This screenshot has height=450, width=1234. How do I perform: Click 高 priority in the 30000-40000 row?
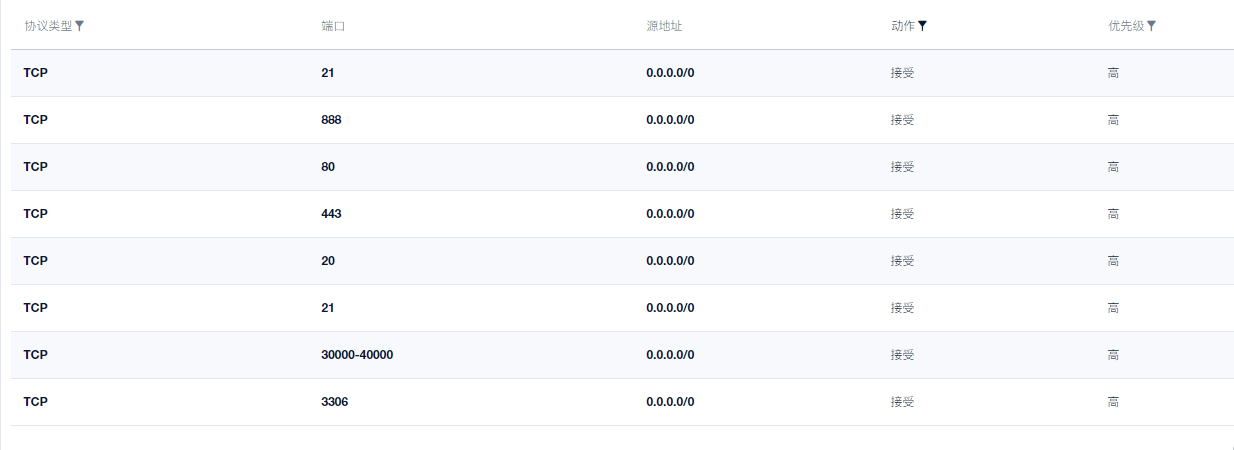click(x=1113, y=355)
